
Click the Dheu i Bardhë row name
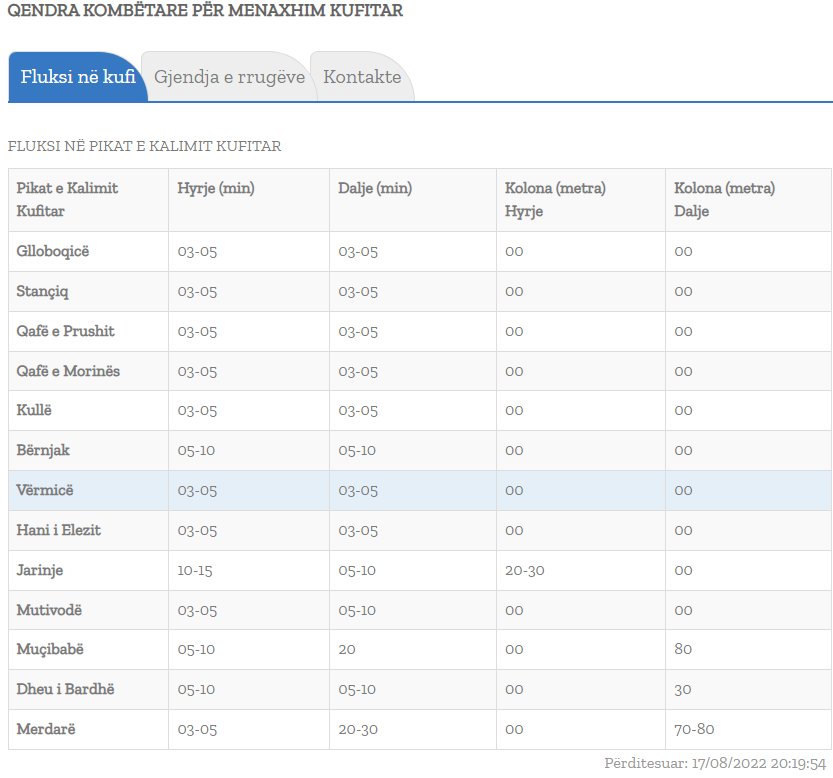66,689
